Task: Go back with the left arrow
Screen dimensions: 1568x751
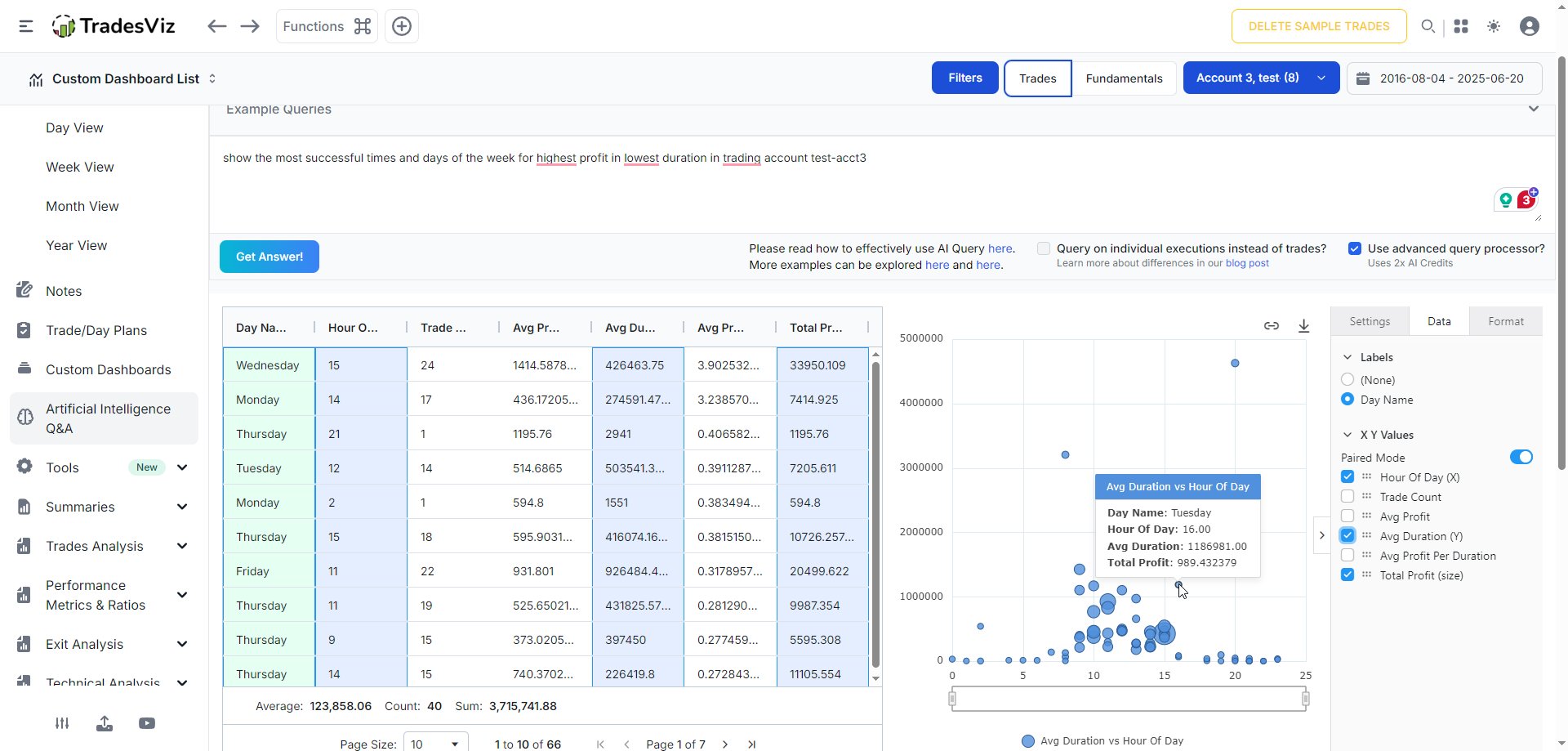Action: coord(216,26)
